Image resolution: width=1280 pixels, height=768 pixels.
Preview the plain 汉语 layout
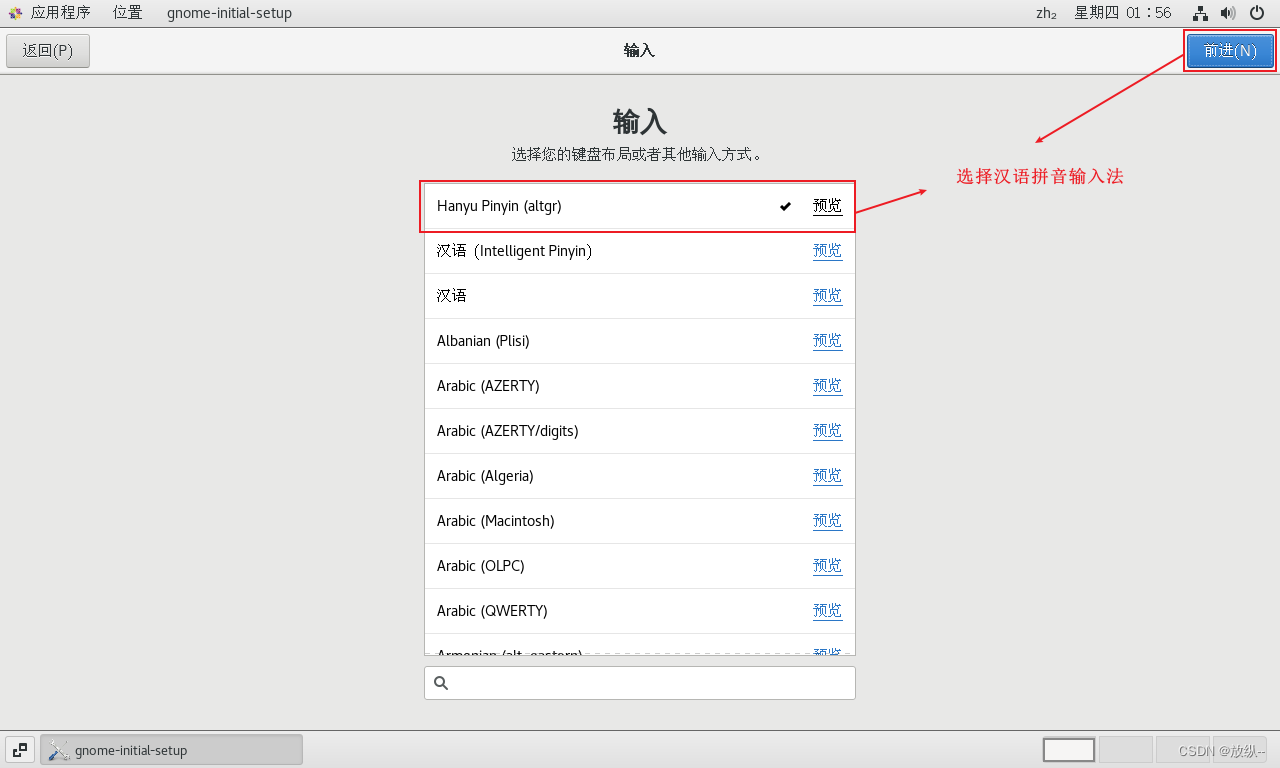[x=827, y=296]
